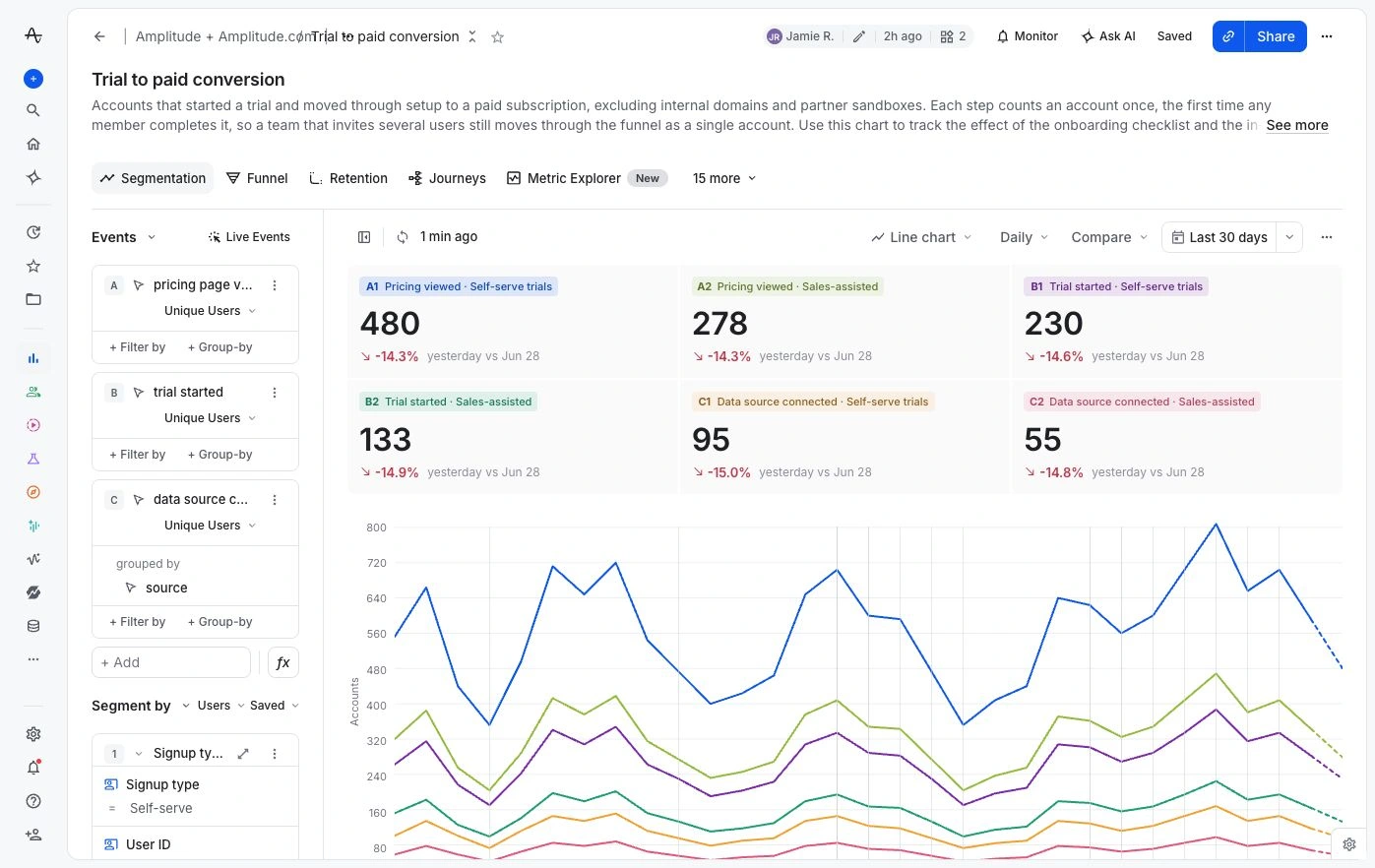
Task: Click the Add event input field
Action: [x=171, y=662]
